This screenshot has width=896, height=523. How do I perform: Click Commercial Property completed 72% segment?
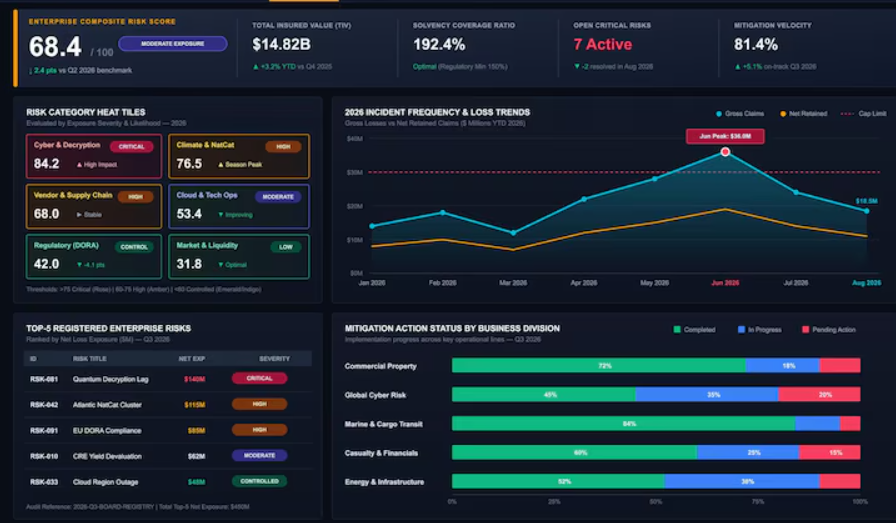pos(599,366)
